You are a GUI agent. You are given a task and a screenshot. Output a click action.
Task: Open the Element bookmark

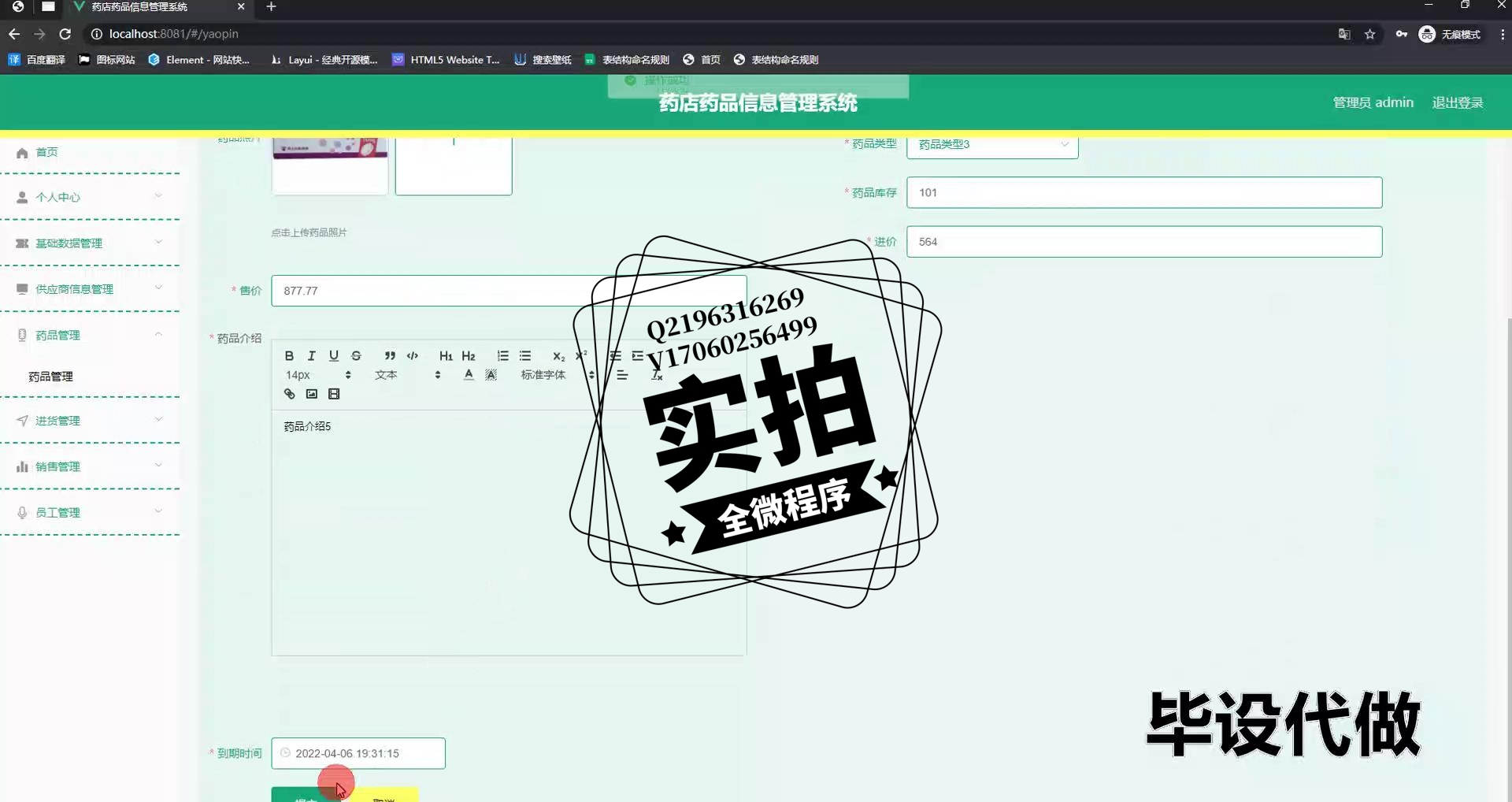(x=198, y=60)
